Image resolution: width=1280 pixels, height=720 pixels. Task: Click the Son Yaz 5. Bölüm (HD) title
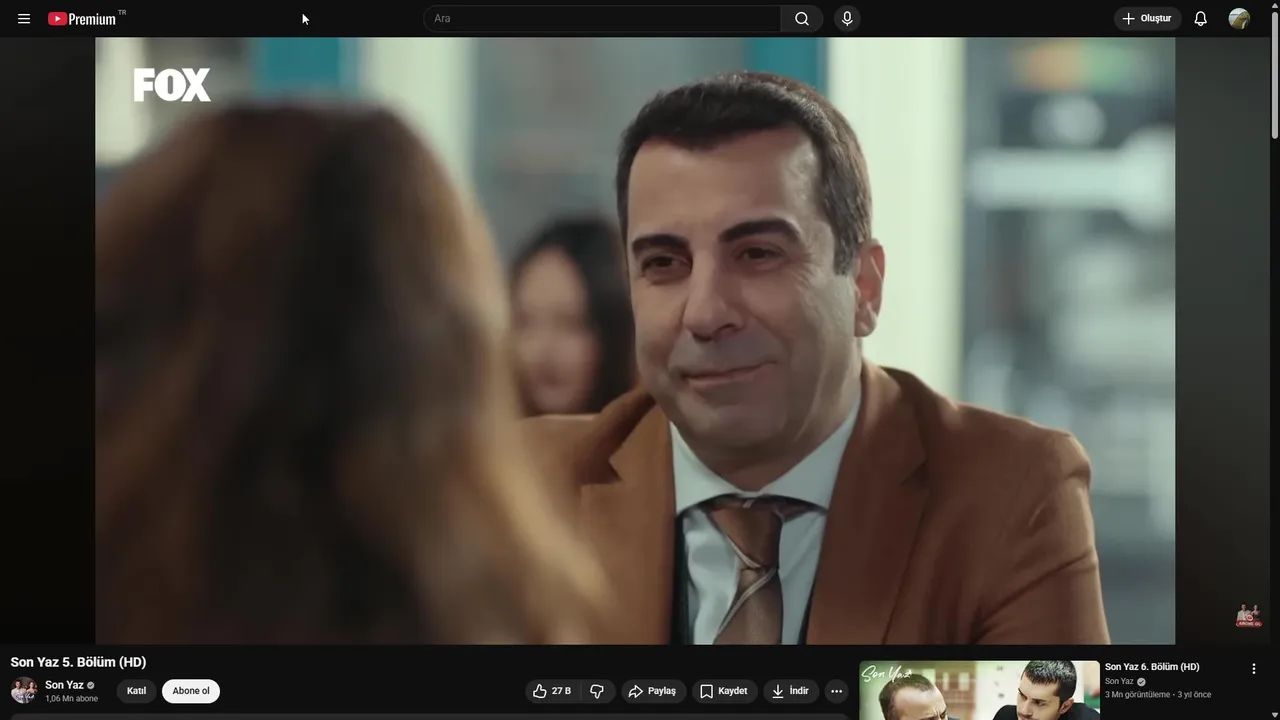78,662
